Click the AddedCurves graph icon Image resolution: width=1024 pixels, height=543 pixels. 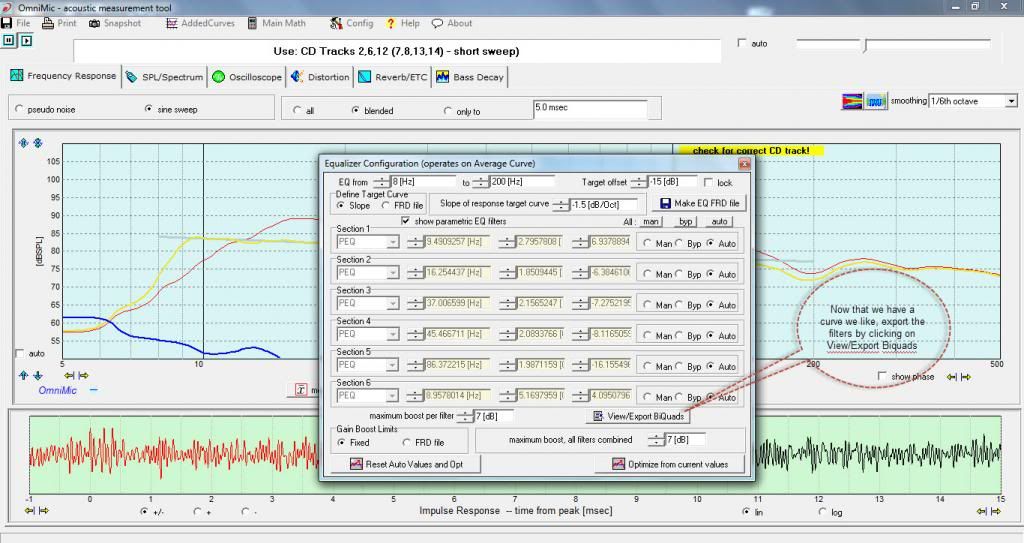[x=172, y=23]
